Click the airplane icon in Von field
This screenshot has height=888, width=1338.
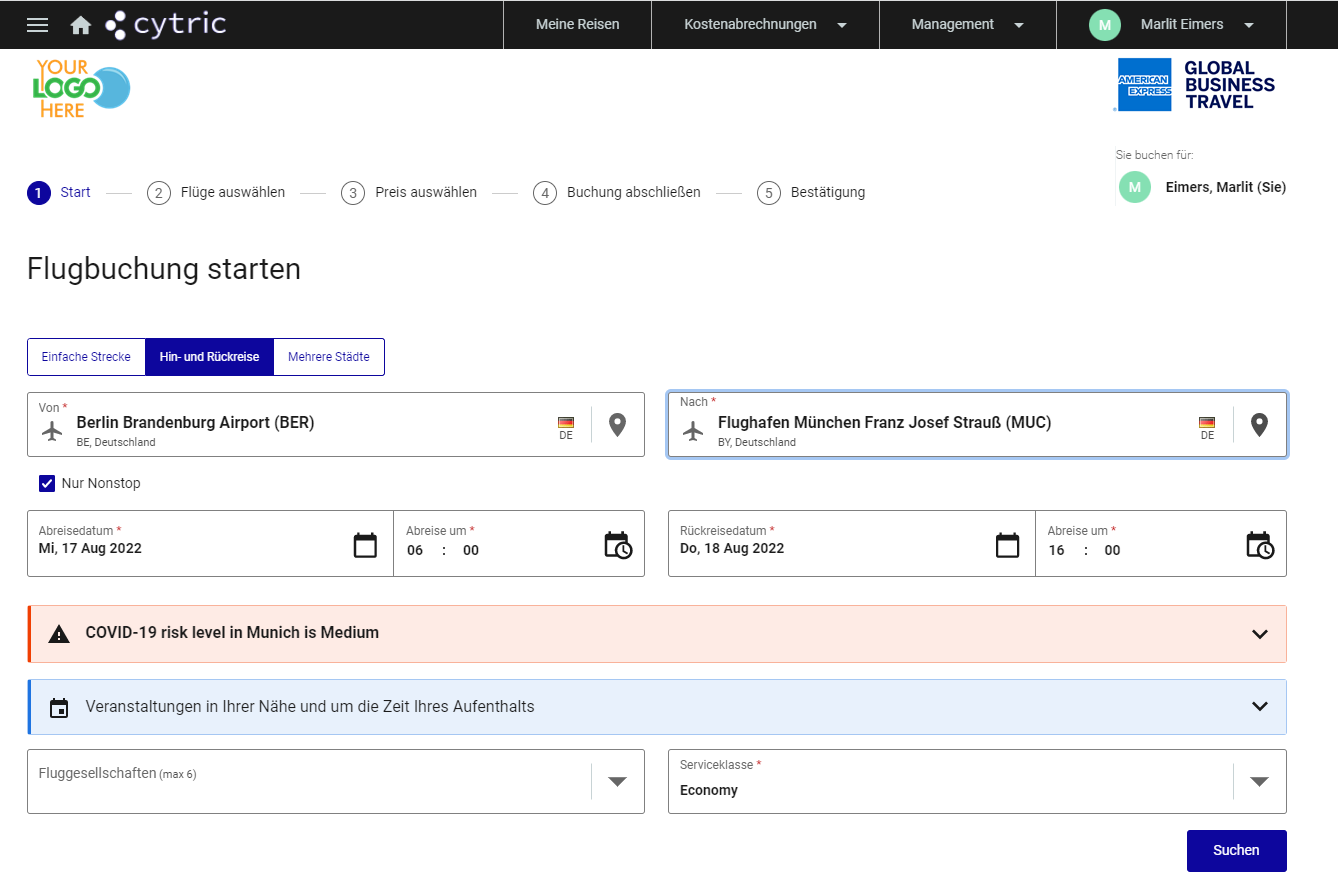52,430
